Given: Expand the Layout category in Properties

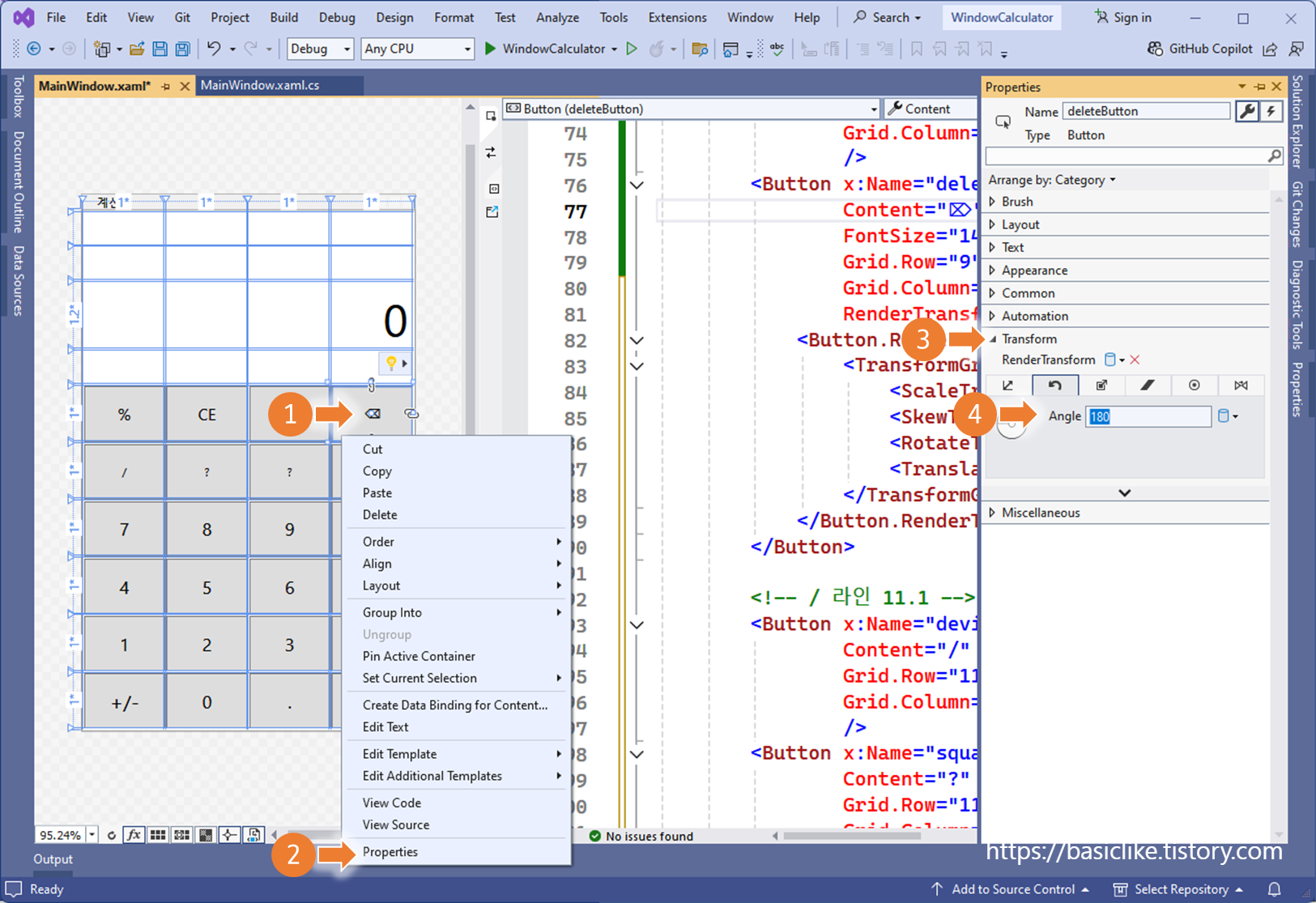Looking at the screenshot, I should point(993,224).
